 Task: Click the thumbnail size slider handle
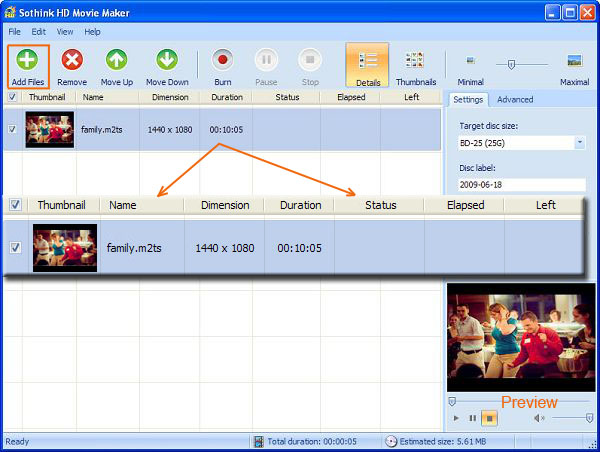click(x=511, y=65)
